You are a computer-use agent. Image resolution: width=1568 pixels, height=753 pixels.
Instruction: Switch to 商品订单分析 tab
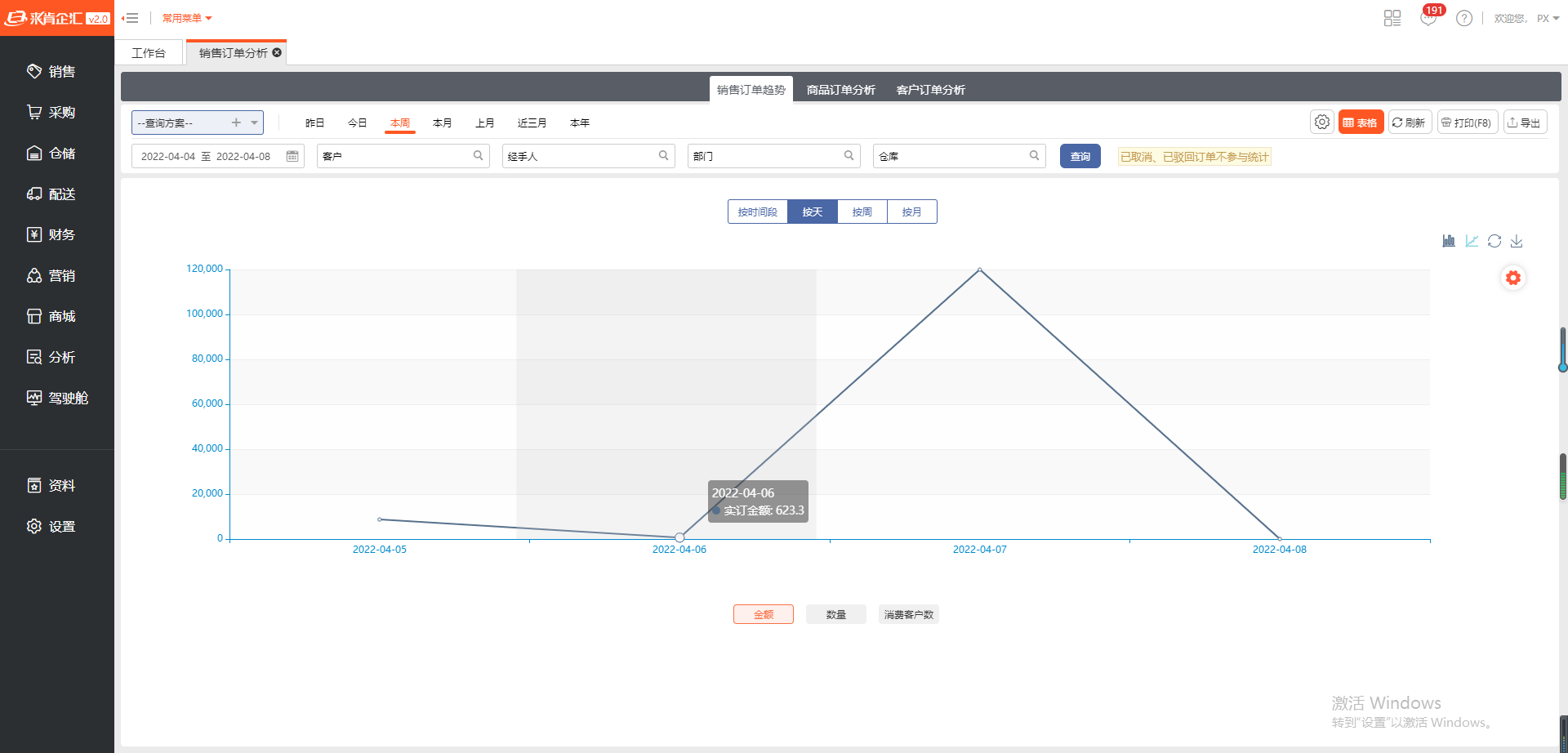coord(840,90)
